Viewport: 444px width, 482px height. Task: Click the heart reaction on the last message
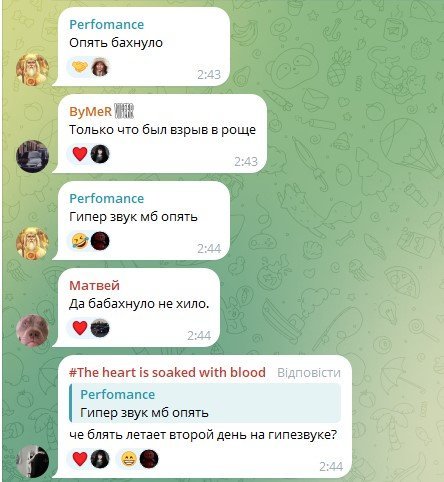point(80,459)
